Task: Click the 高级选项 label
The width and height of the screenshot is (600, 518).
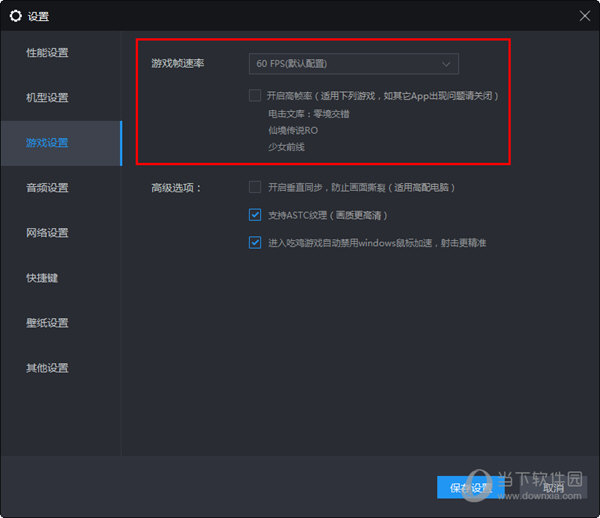Action: click(176, 188)
